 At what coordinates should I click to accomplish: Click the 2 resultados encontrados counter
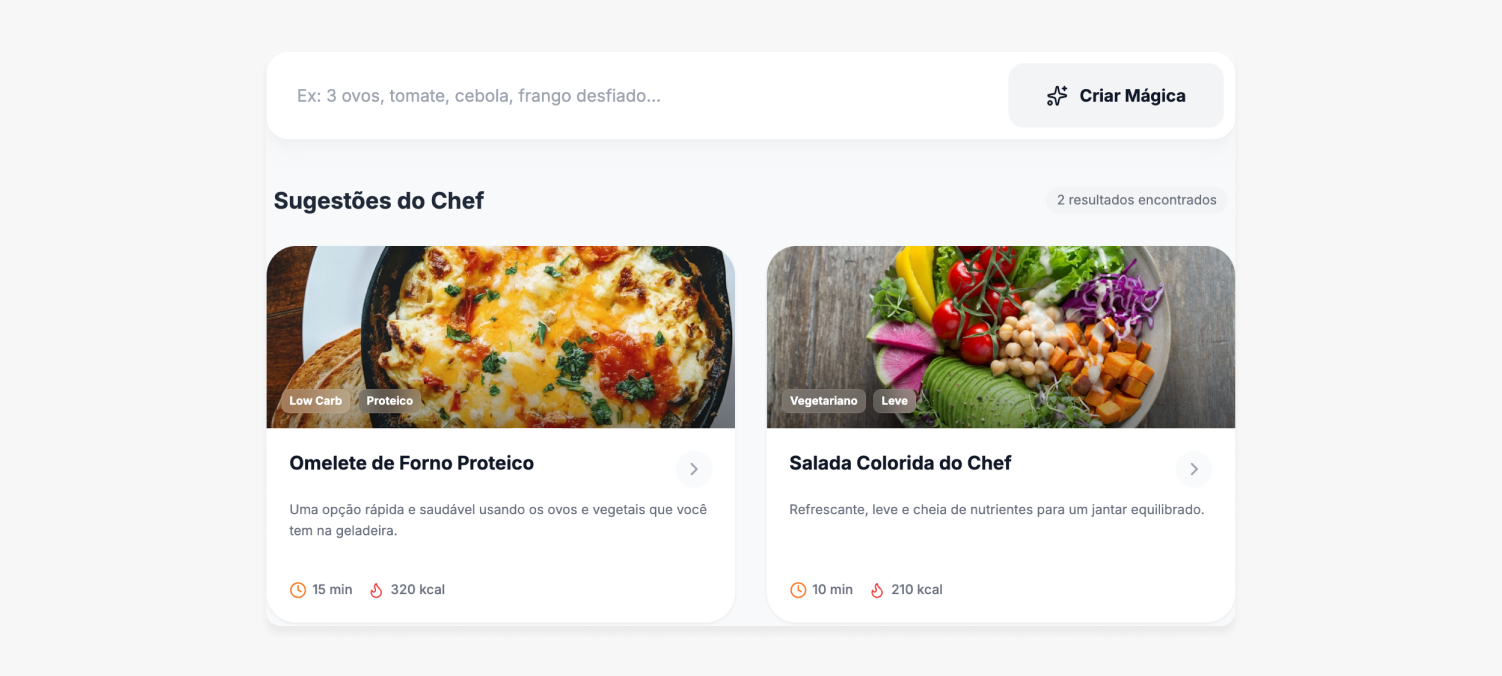[1135, 200]
